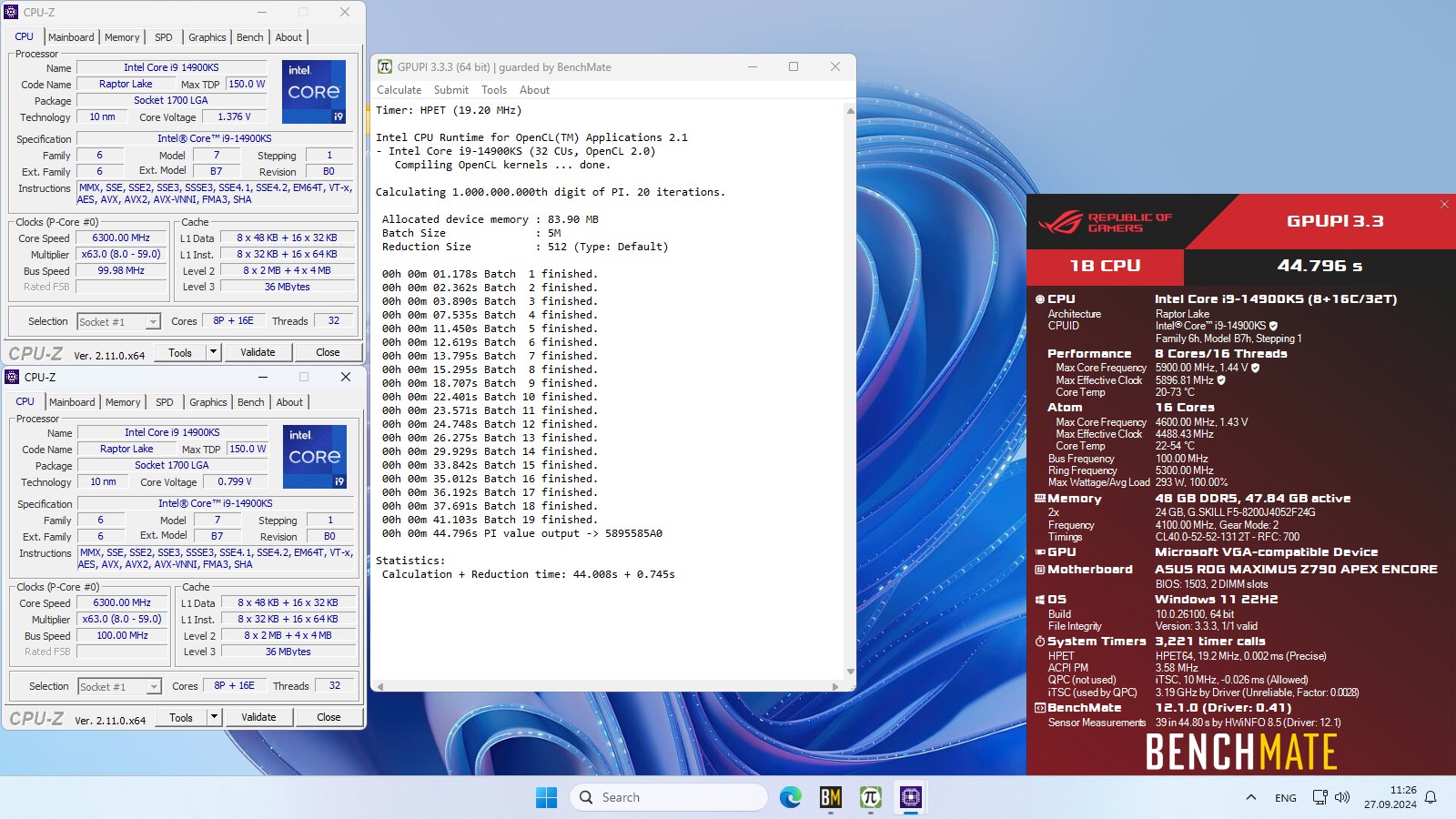Select CPU tab in top CPU-Z
The image size is (1456, 819).
pyautogui.click(x=25, y=36)
